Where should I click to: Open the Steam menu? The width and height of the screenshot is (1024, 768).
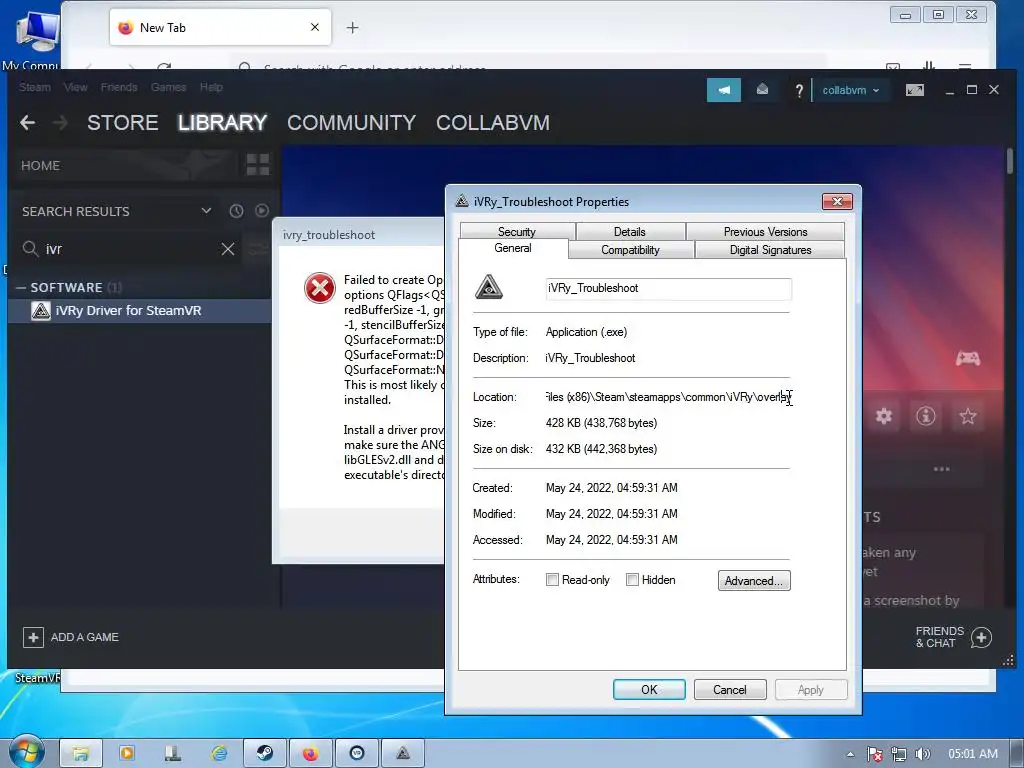pos(35,87)
